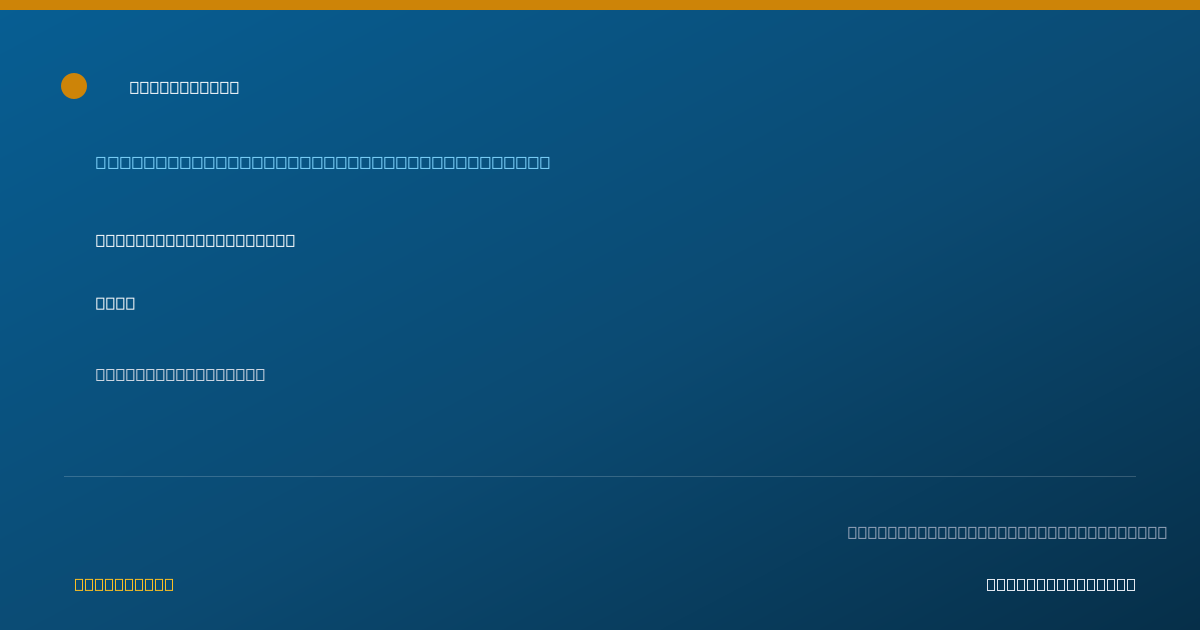
Task: Click the light-blue title line
Action: pos(323,162)
